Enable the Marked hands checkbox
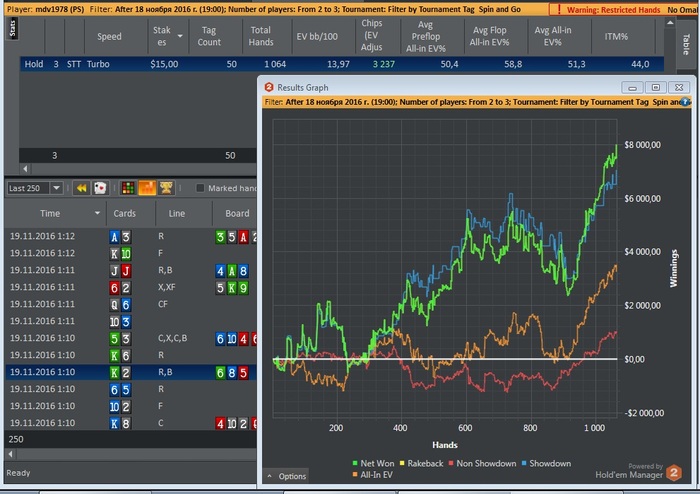Image resolution: width=700 pixels, height=494 pixels. pyautogui.click(x=200, y=188)
